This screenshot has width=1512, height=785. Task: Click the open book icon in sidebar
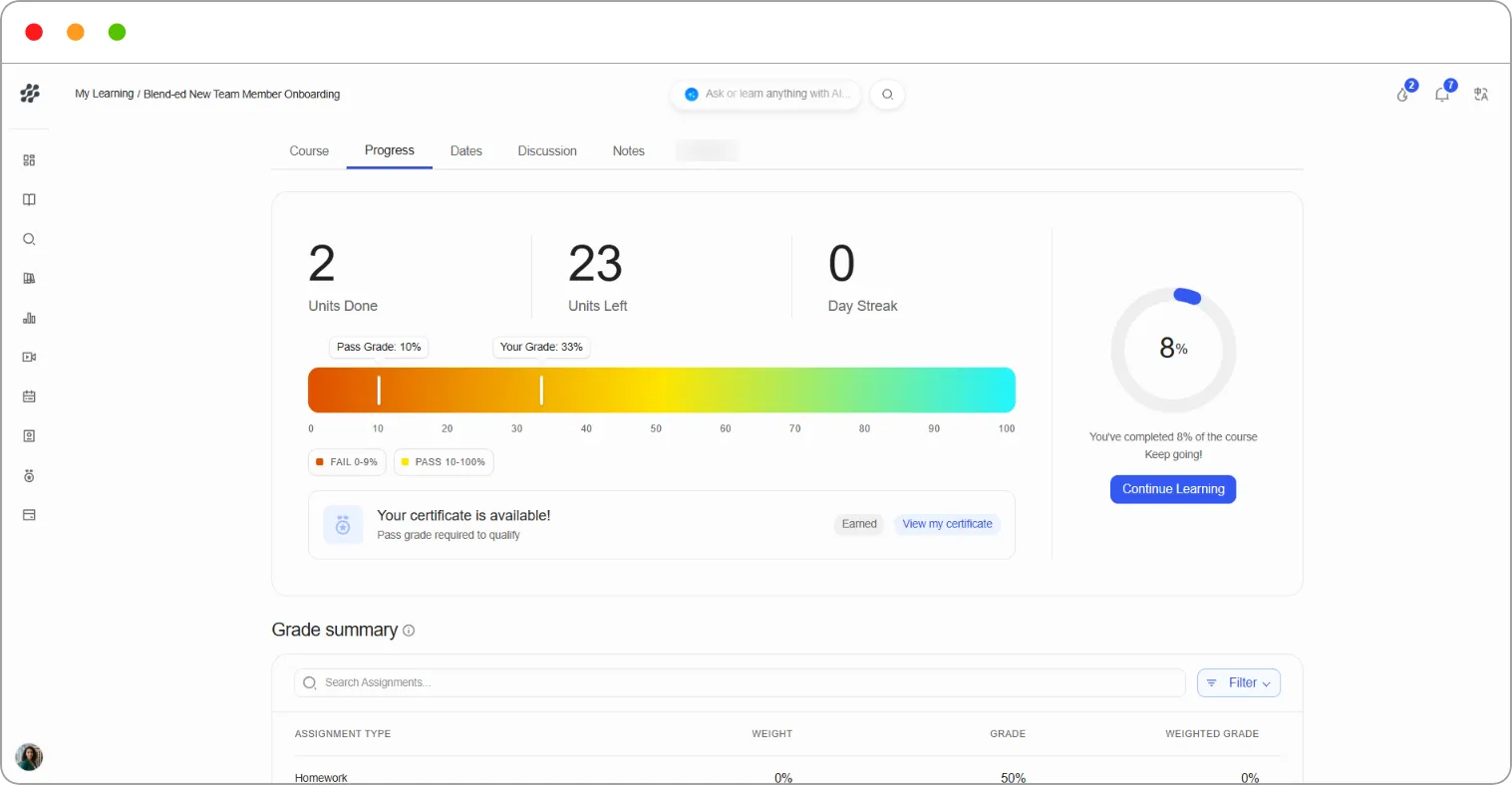[x=29, y=199]
